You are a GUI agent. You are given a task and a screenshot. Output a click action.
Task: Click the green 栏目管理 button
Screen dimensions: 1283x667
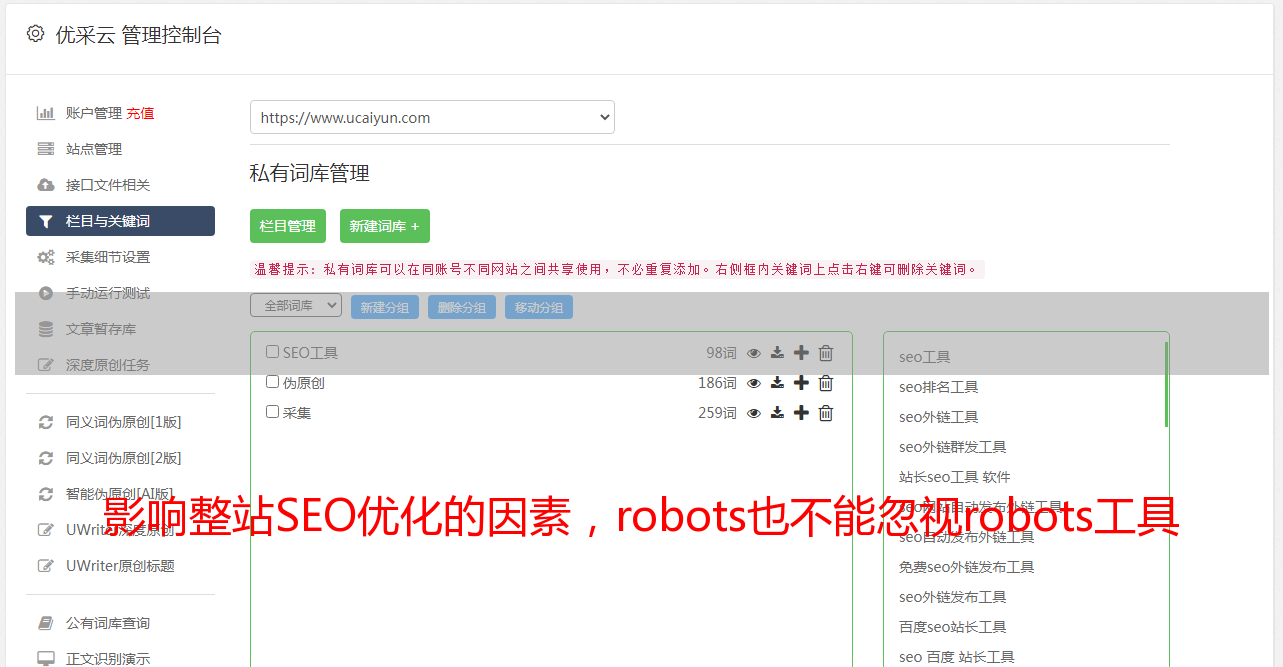[x=288, y=226]
